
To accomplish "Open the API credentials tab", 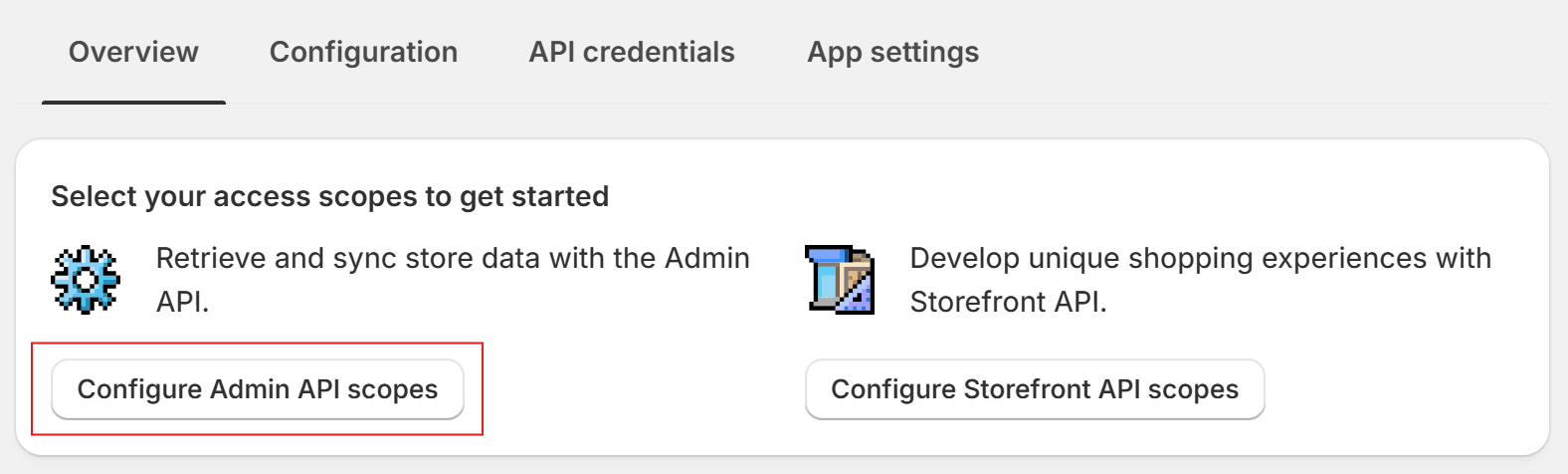I will pyautogui.click(x=632, y=52).
